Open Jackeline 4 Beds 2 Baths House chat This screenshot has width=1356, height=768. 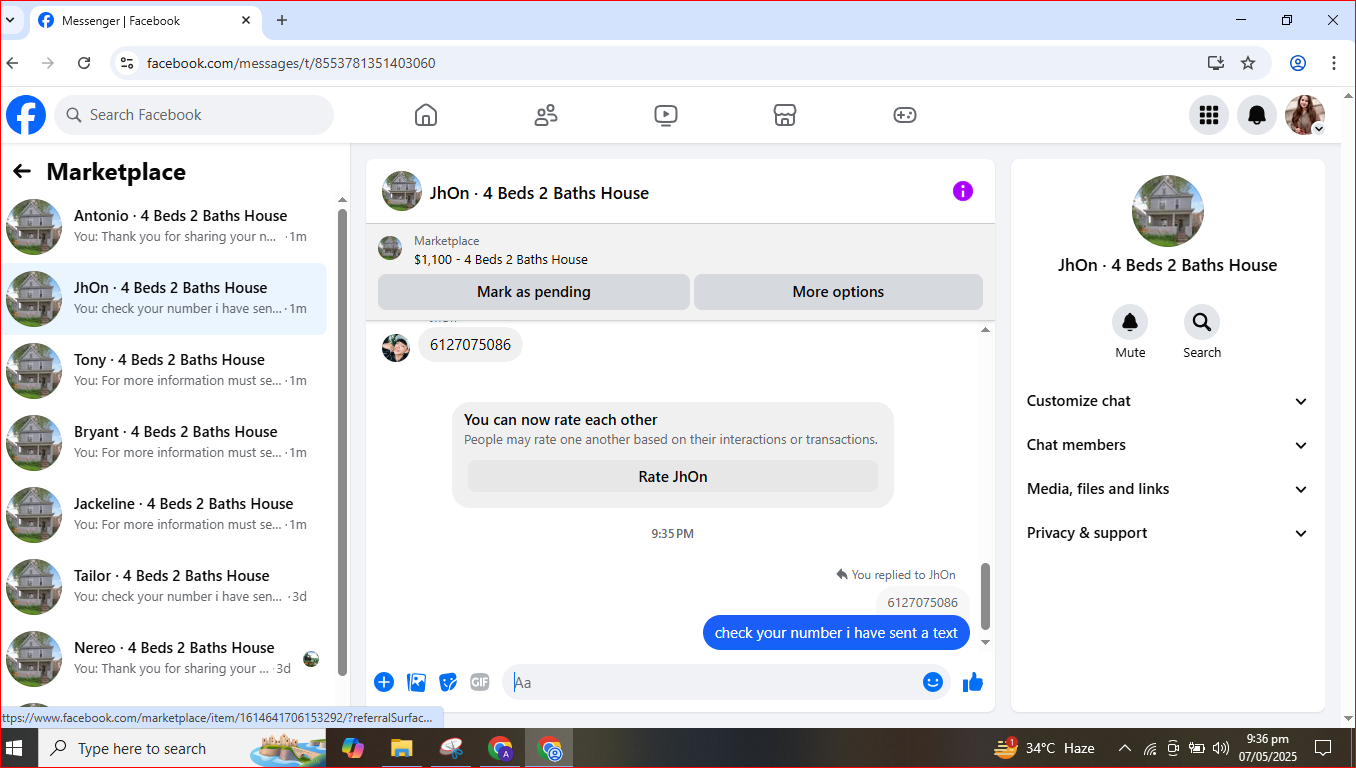point(164,515)
